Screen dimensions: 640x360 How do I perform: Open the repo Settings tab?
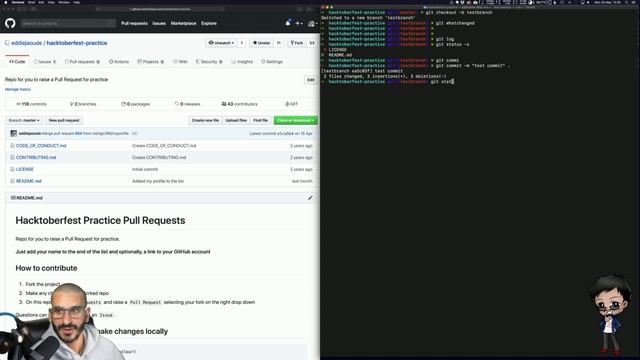[x=272, y=62]
